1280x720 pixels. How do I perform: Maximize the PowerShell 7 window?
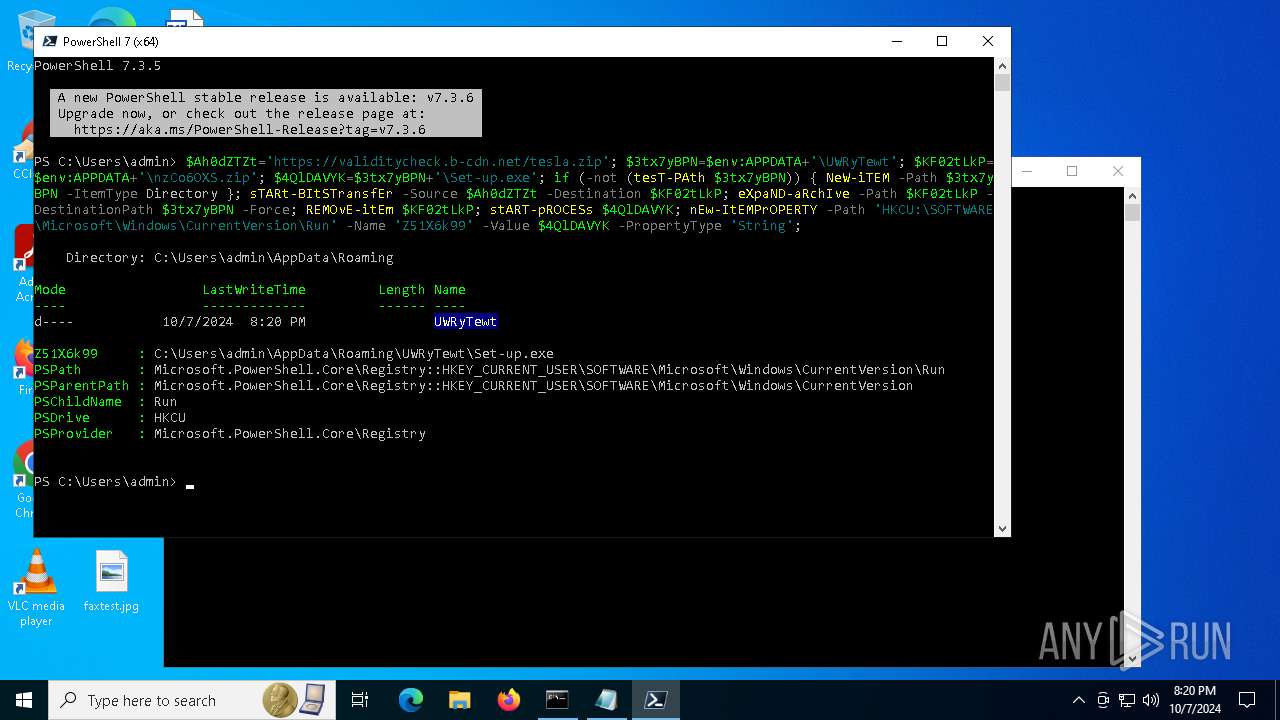click(941, 41)
